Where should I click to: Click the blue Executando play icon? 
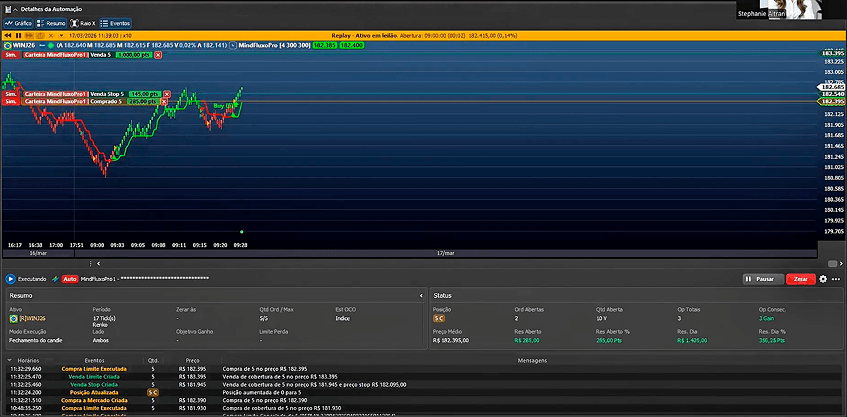click(10, 279)
